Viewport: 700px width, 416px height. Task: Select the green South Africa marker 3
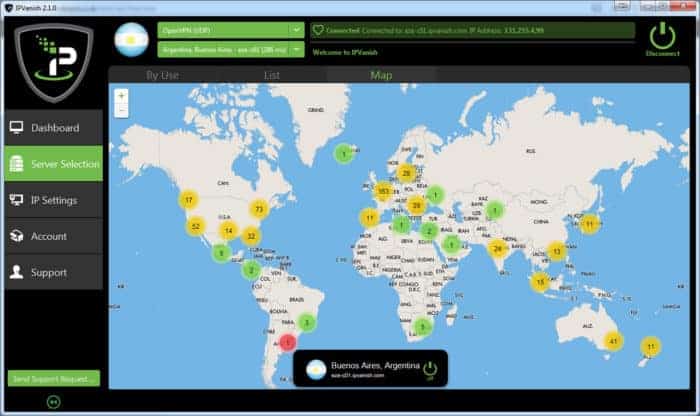pos(422,327)
